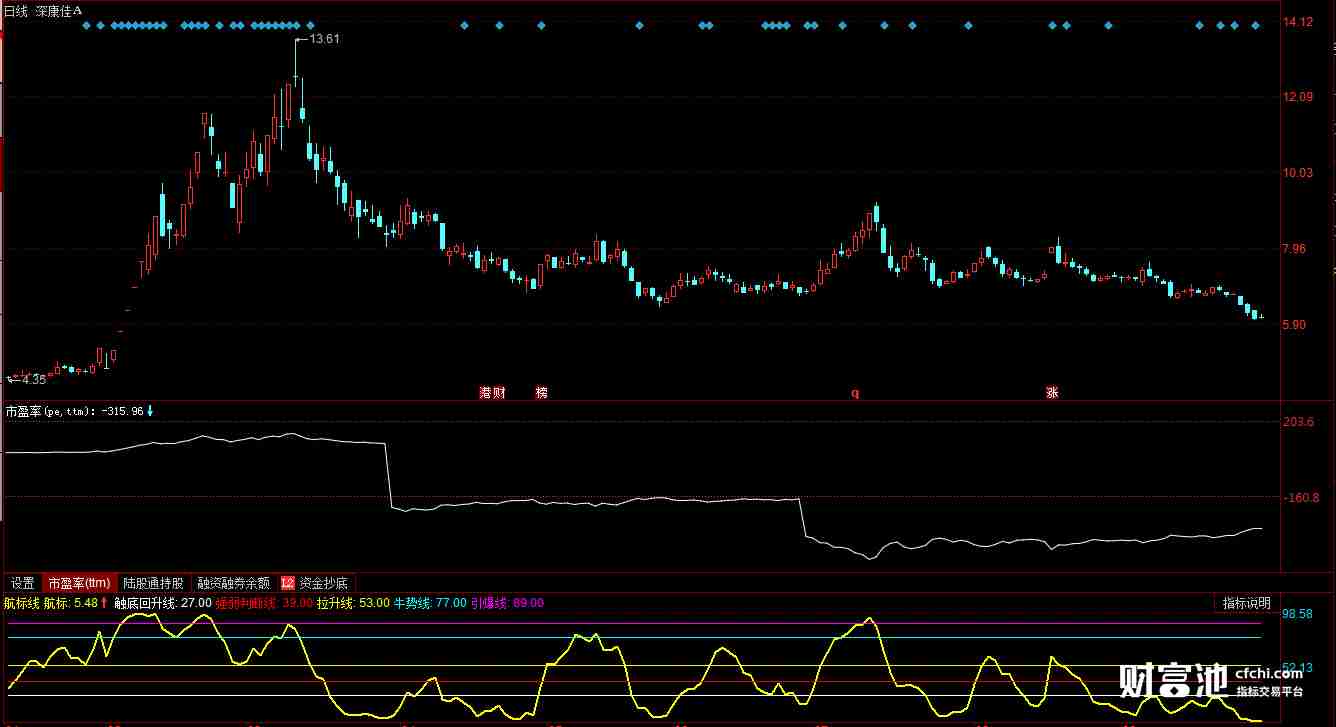The width and height of the screenshot is (1336, 727).
Task: Click the 203.6 PE axis label
Action: coord(1298,422)
